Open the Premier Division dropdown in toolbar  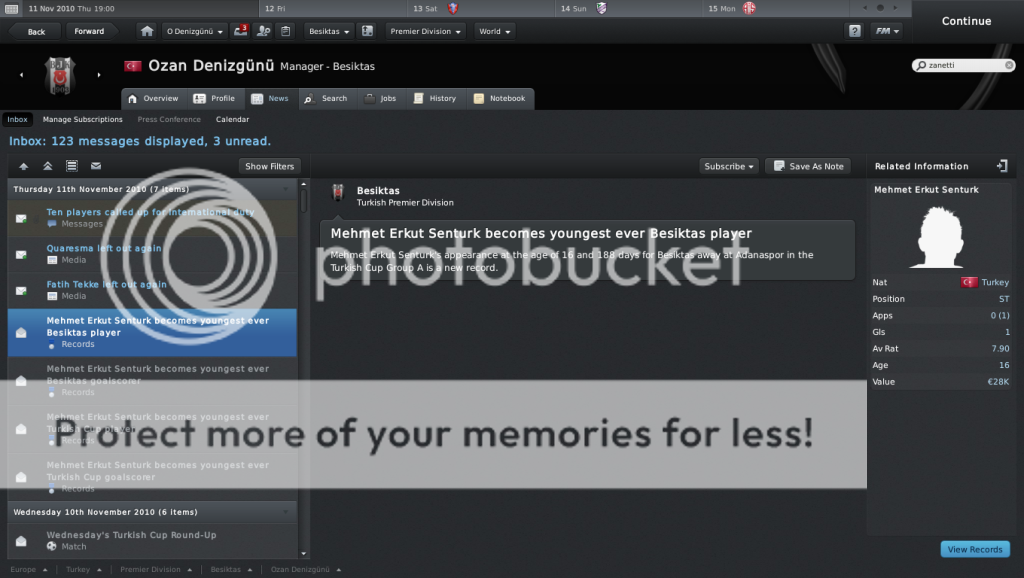[425, 31]
